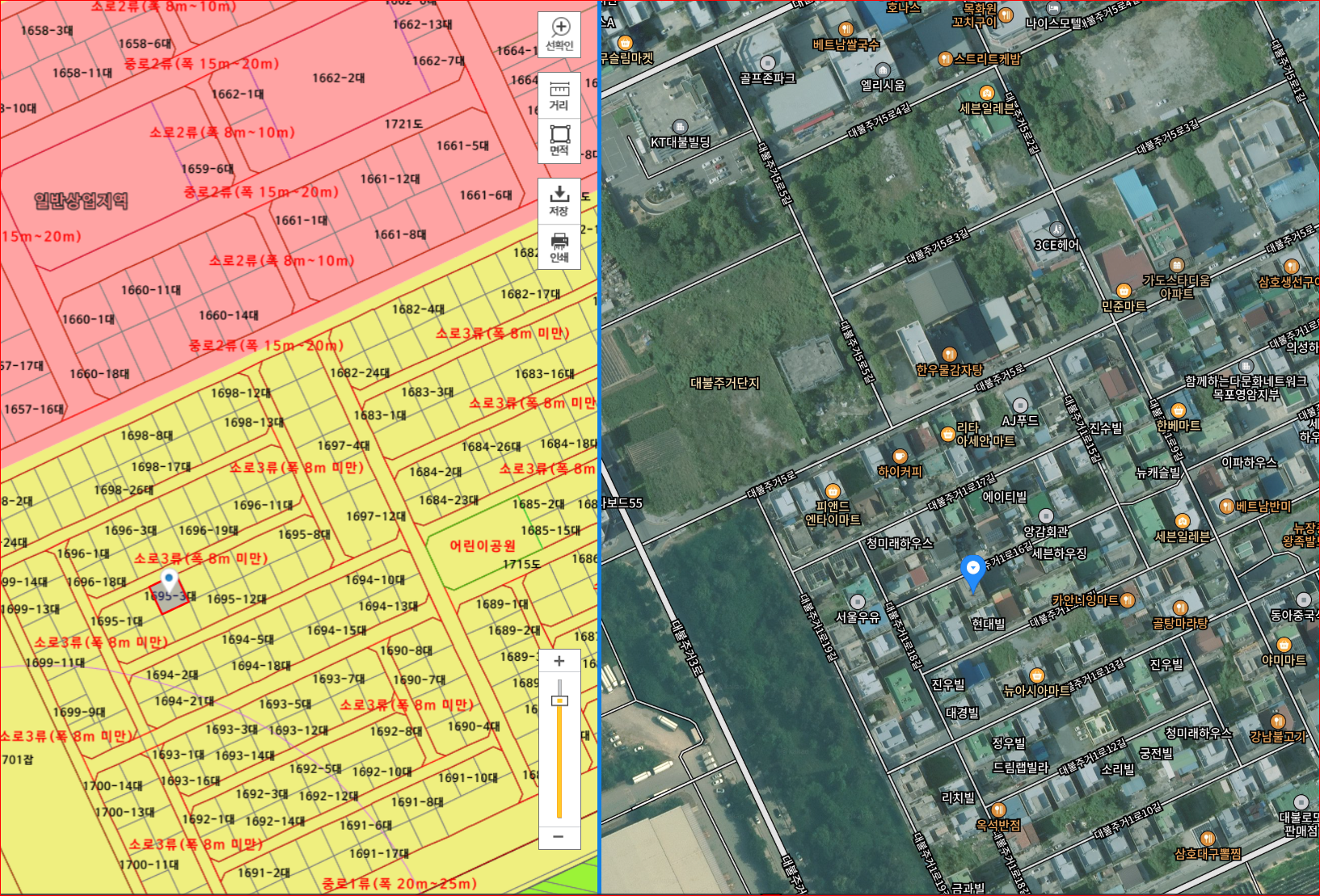Select parcel label 1694-10대

pyautogui.click(x=375, y=579)
